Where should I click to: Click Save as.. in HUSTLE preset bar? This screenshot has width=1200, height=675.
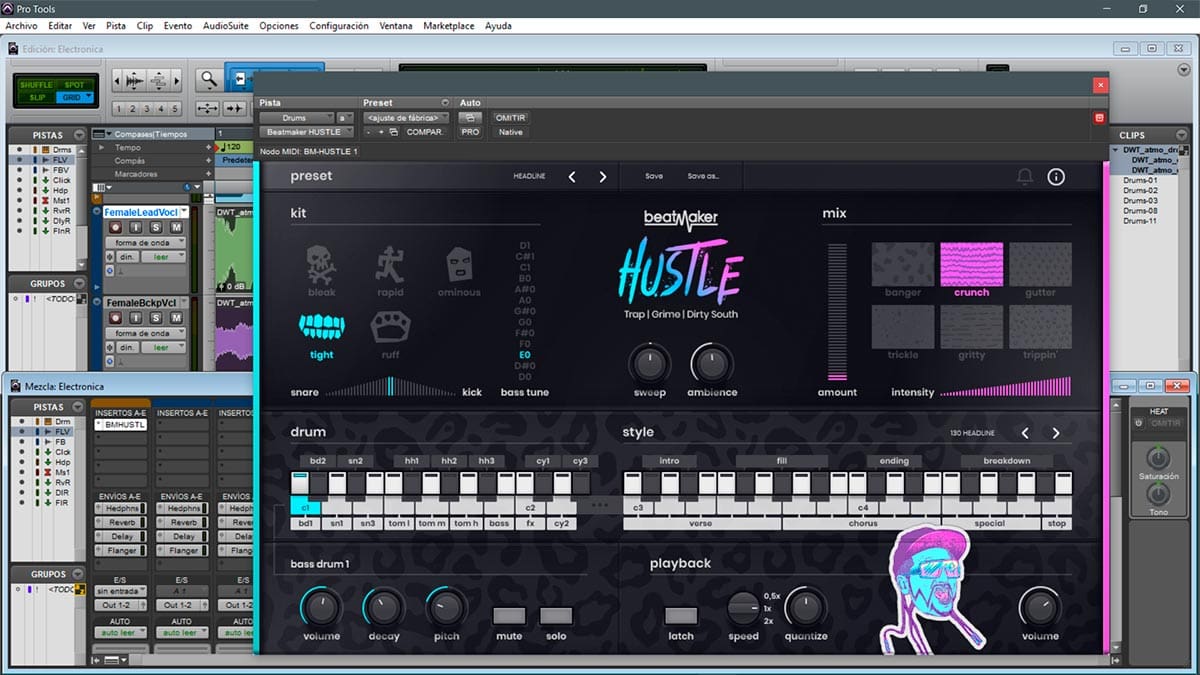pos(703,177)
